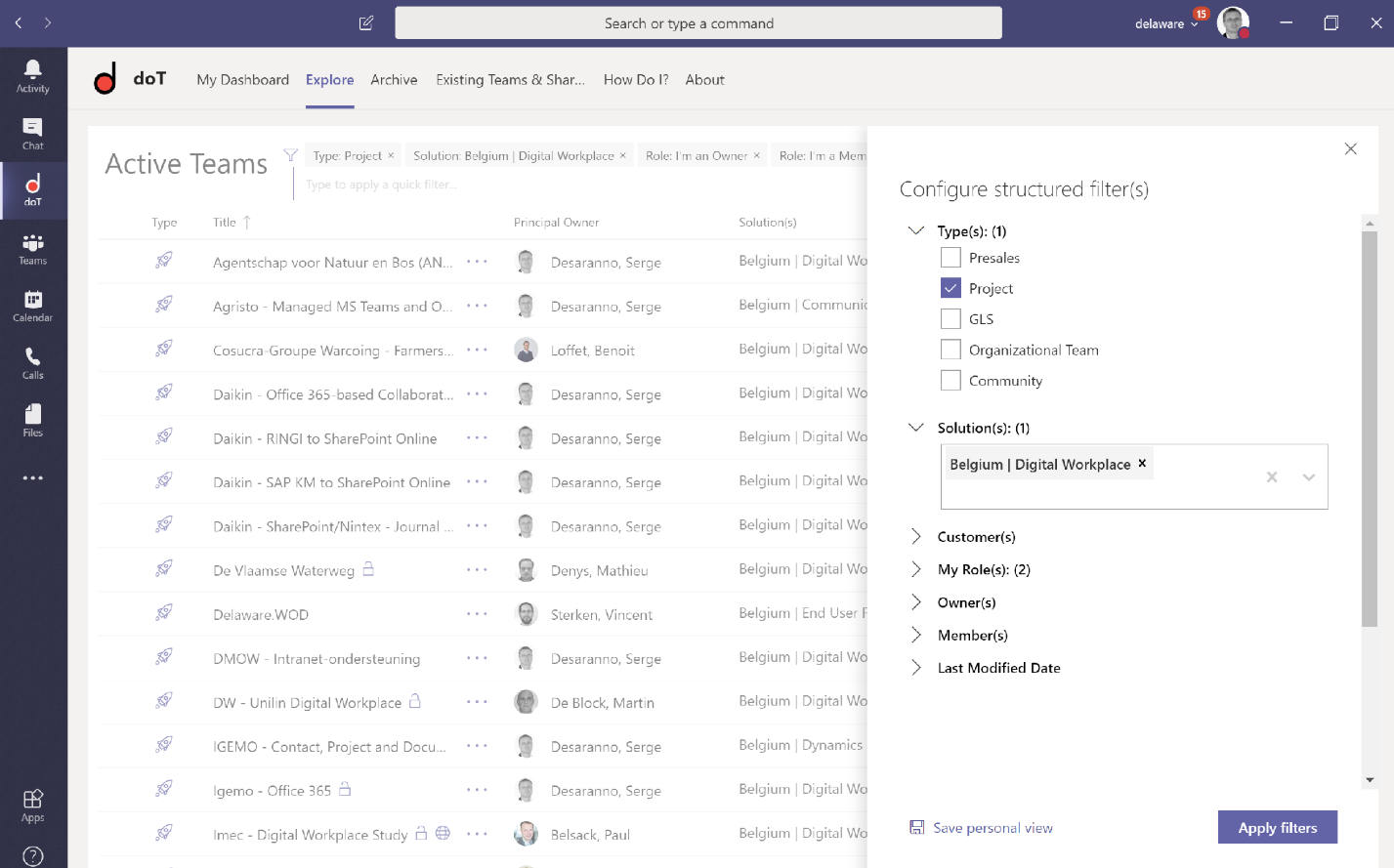Open the Activity feed in sidebar

click(x=33, y=75)
